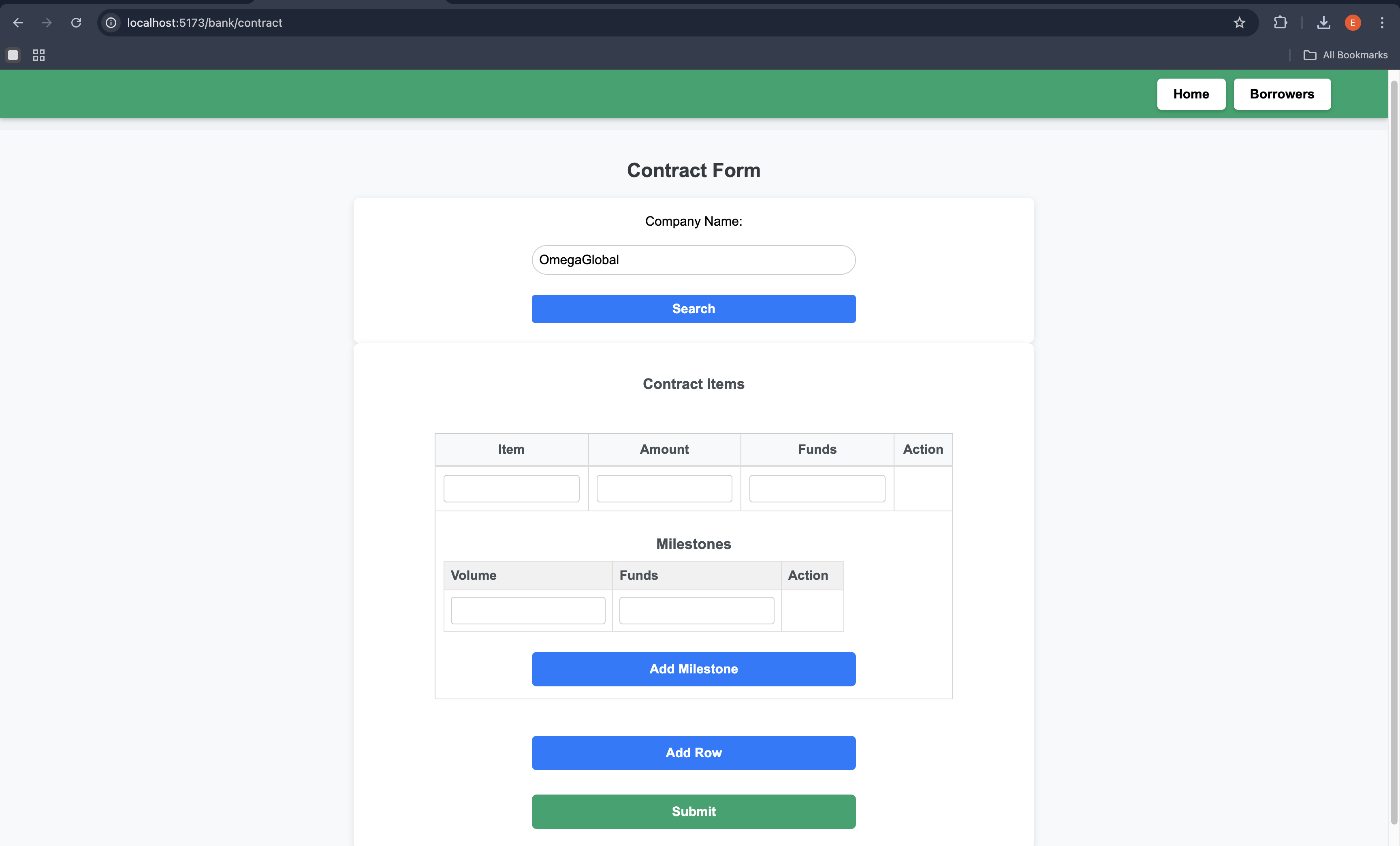
Task: Focus the Company Name input field
Action: [693, 260]
